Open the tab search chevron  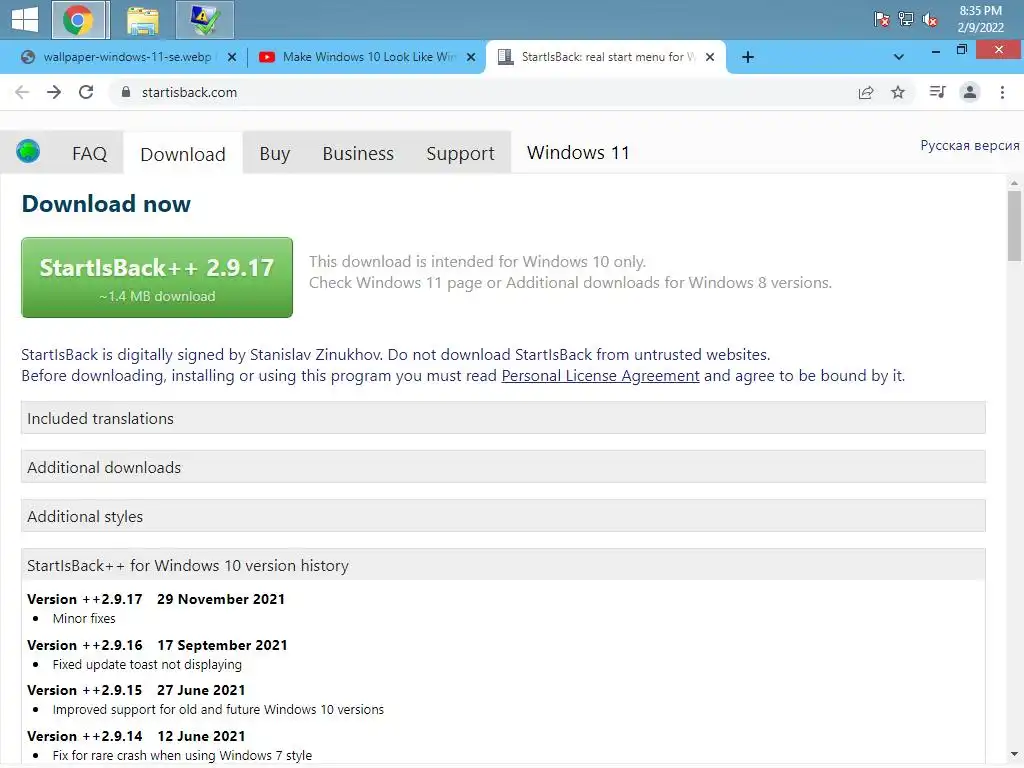pyautogui.click(x=899, y=57)
